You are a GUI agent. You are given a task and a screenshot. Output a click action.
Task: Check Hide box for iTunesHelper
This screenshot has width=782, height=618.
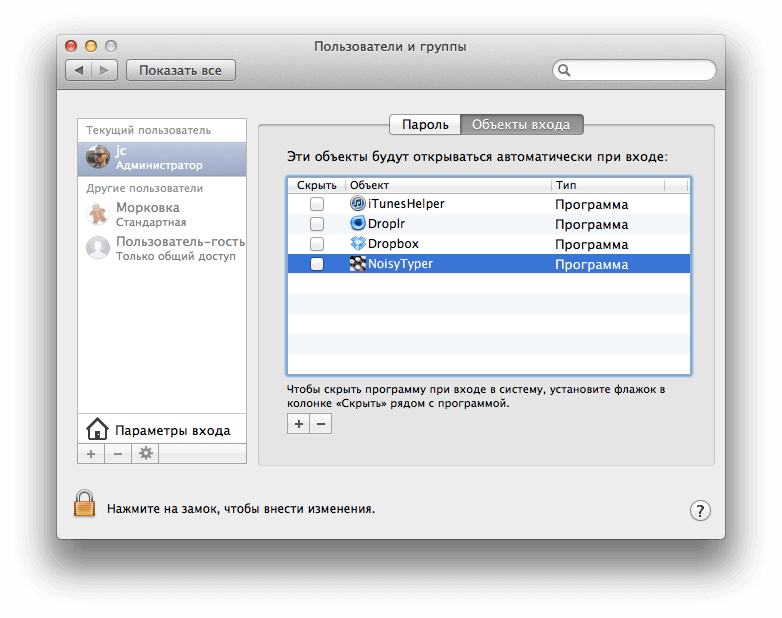(x=317, y=204)
